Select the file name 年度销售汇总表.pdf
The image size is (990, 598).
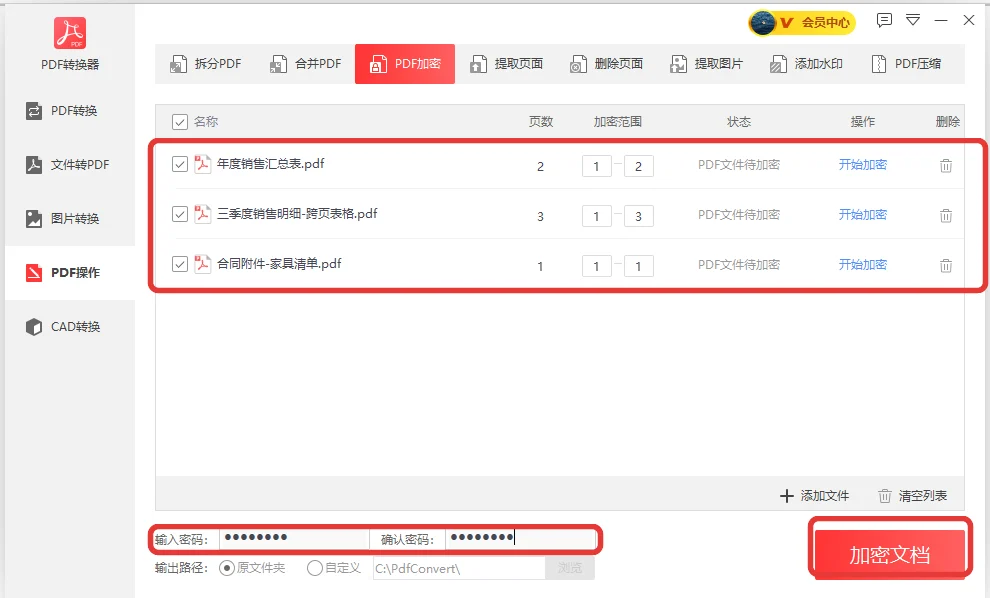270,164
